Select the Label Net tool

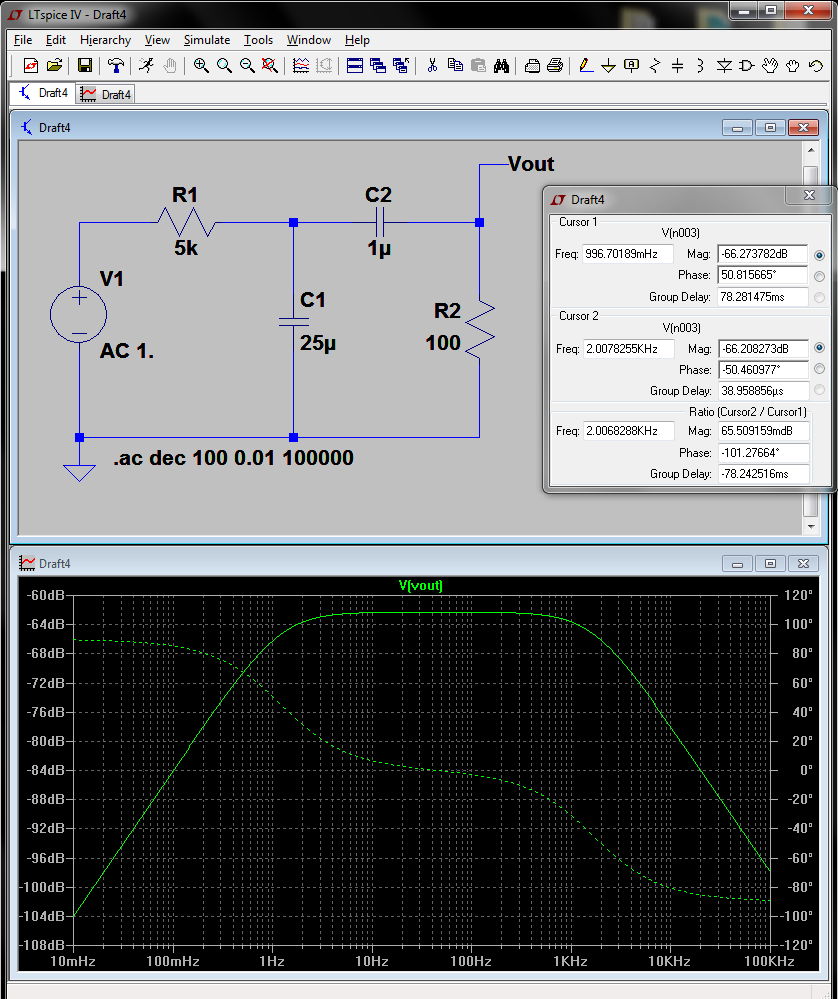click(632, 65)
